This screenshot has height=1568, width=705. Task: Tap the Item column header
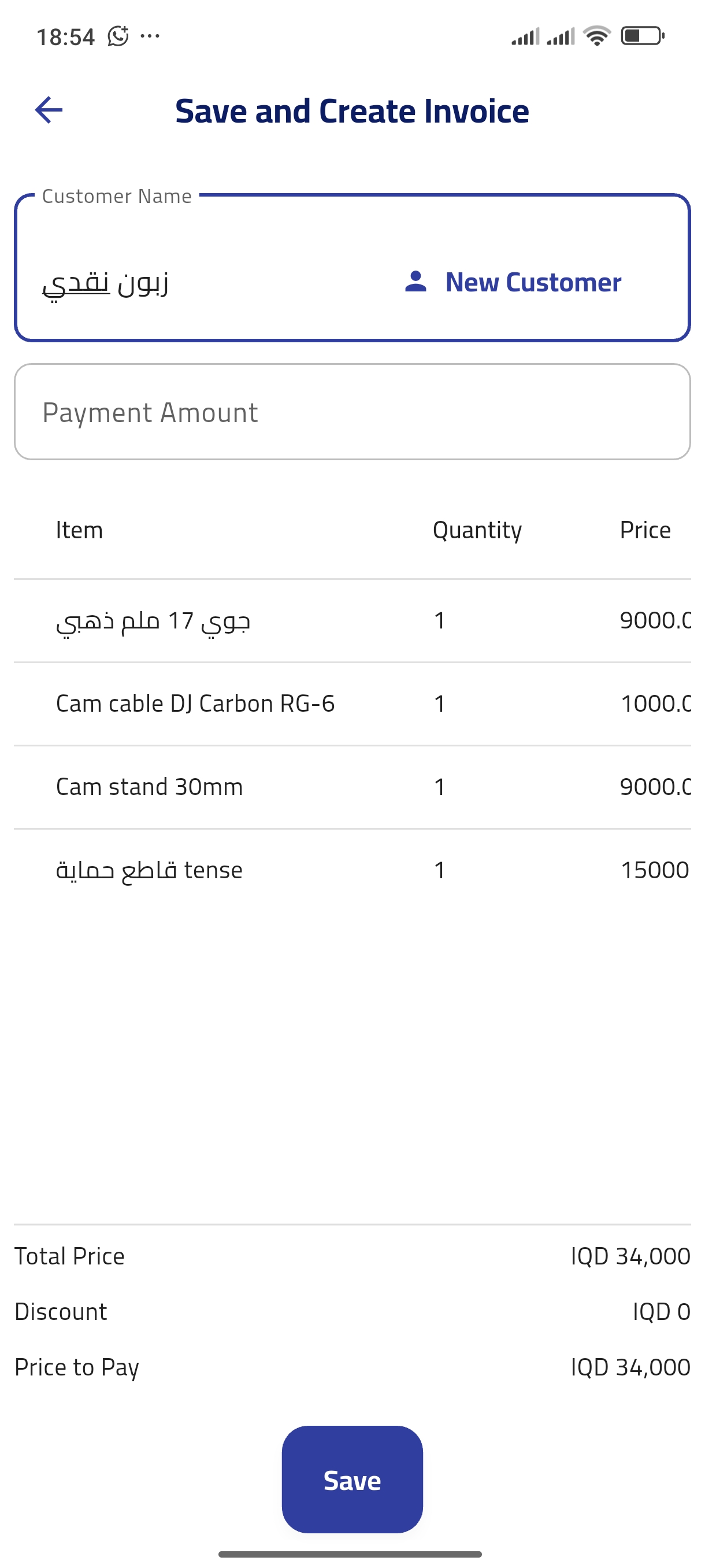(79, 530)
